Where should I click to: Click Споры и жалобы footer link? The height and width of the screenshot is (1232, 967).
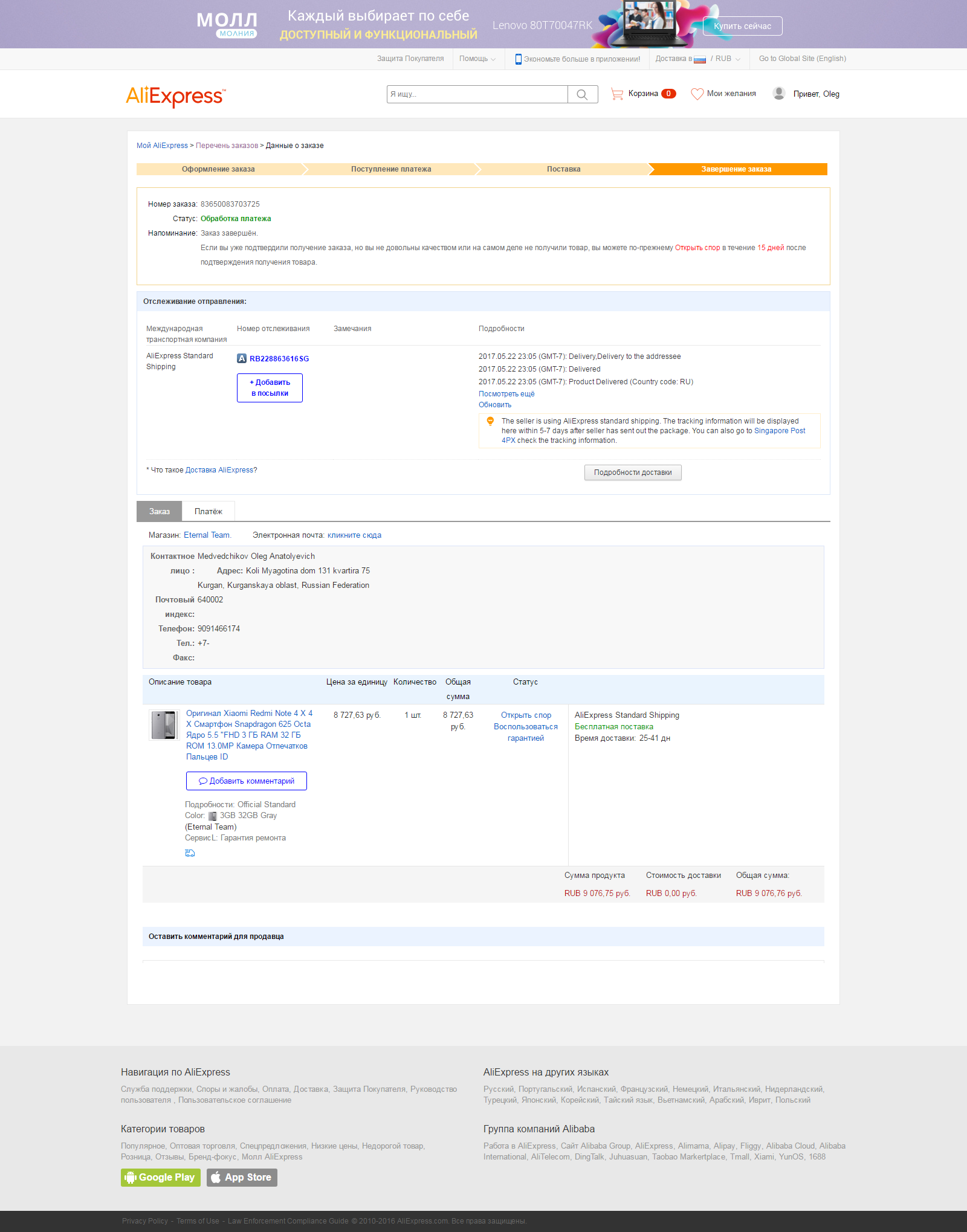tap(227, 1089)
